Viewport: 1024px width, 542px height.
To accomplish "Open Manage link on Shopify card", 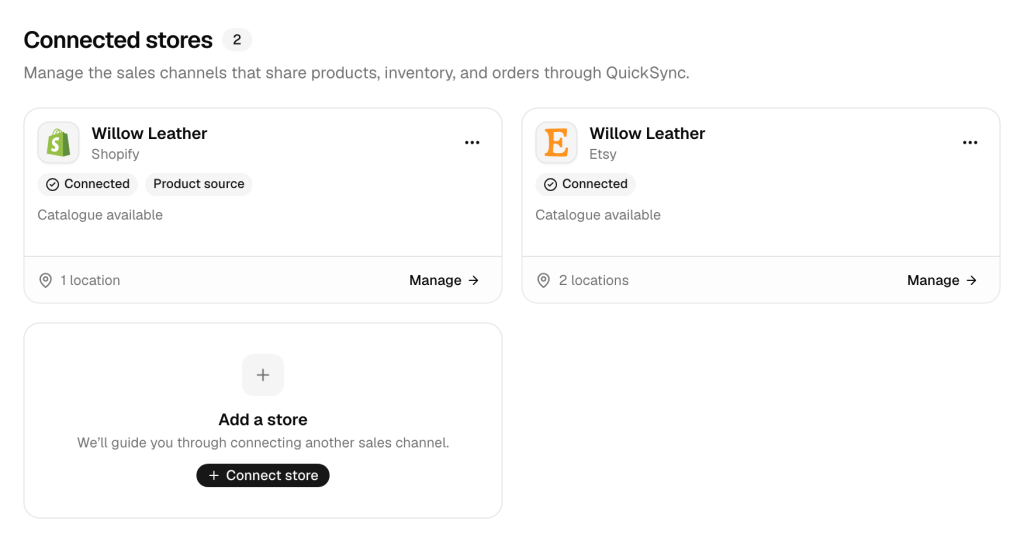I will point(444,280).
